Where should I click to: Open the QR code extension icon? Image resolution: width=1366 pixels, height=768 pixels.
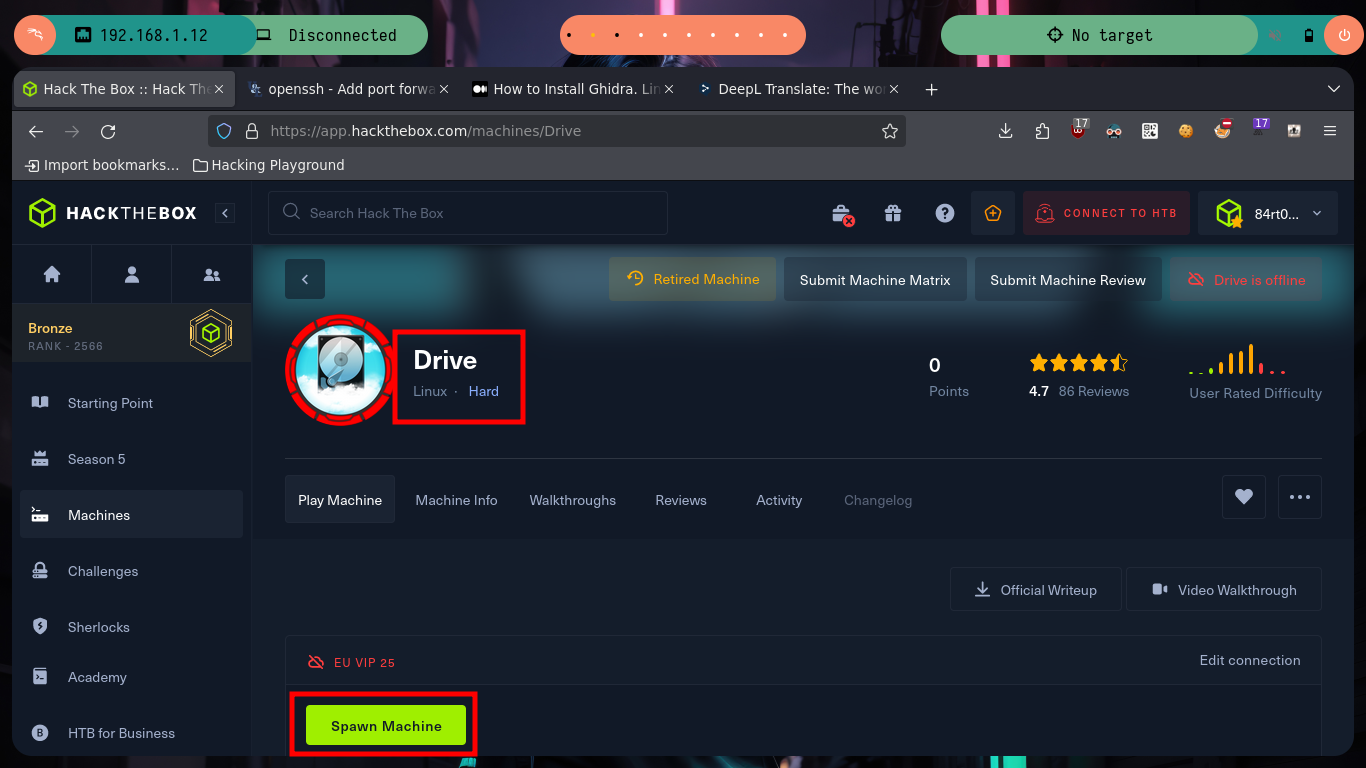click(1150, 131)
